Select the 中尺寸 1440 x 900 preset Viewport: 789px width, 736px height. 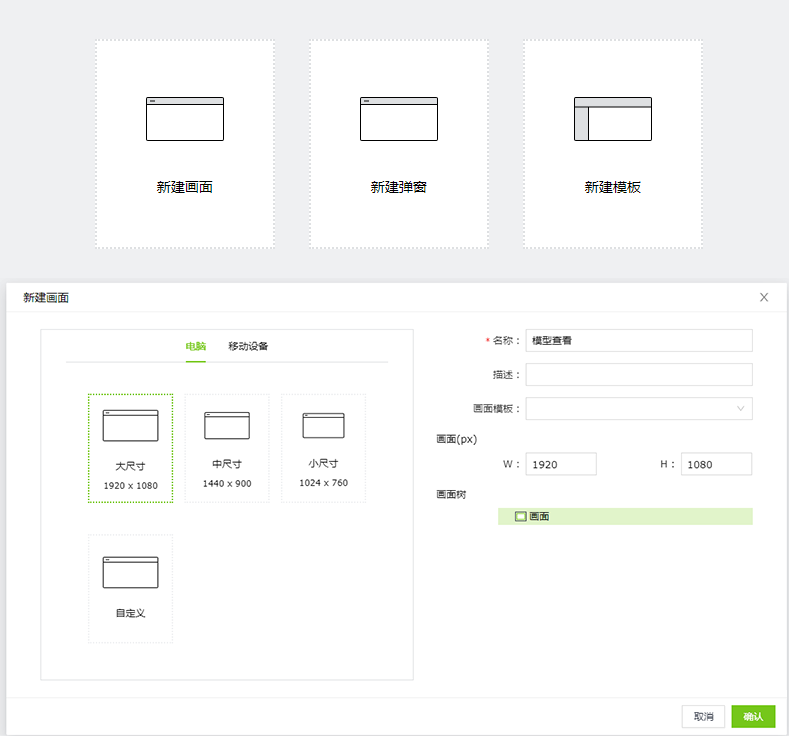point(227,447)
